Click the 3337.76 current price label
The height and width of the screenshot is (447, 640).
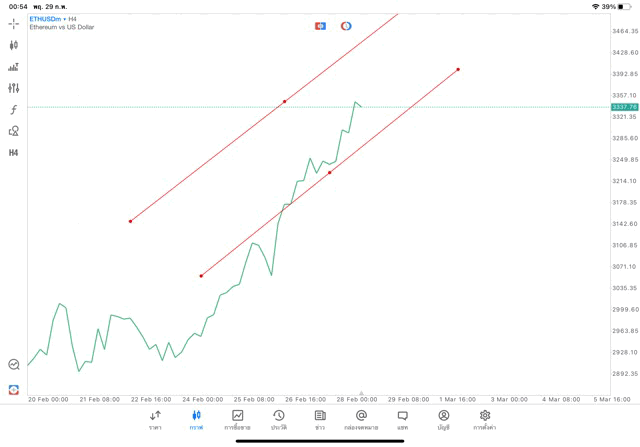624,107
